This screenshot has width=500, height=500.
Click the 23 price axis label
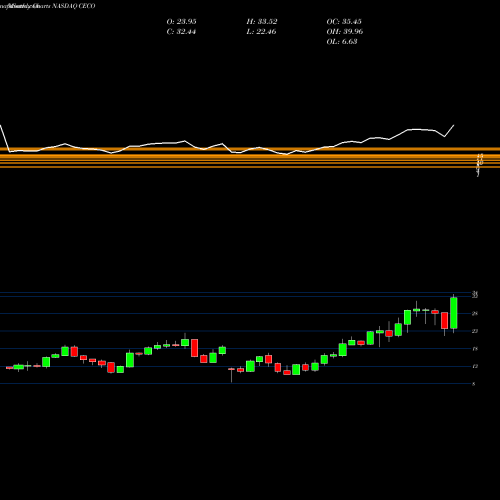[475, 331]
